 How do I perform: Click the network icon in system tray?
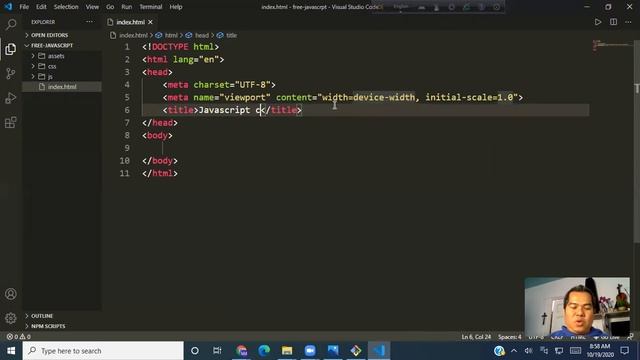pyautogui.click(x=559, y=351)
